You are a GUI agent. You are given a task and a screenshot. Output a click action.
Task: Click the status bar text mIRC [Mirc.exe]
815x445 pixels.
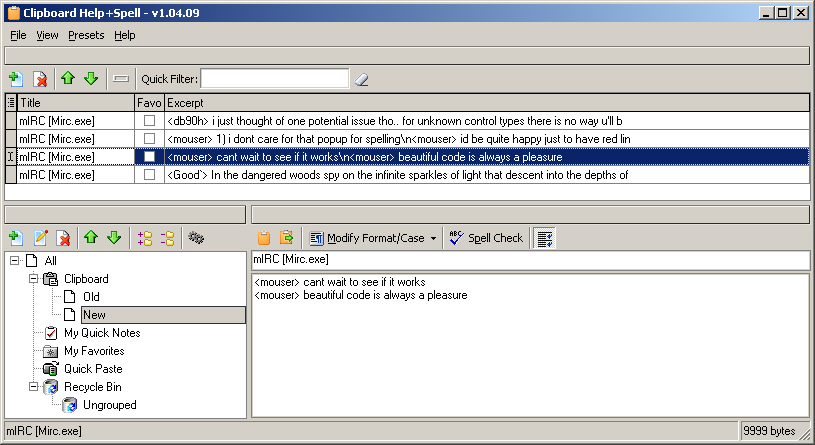tap(44, 431)
